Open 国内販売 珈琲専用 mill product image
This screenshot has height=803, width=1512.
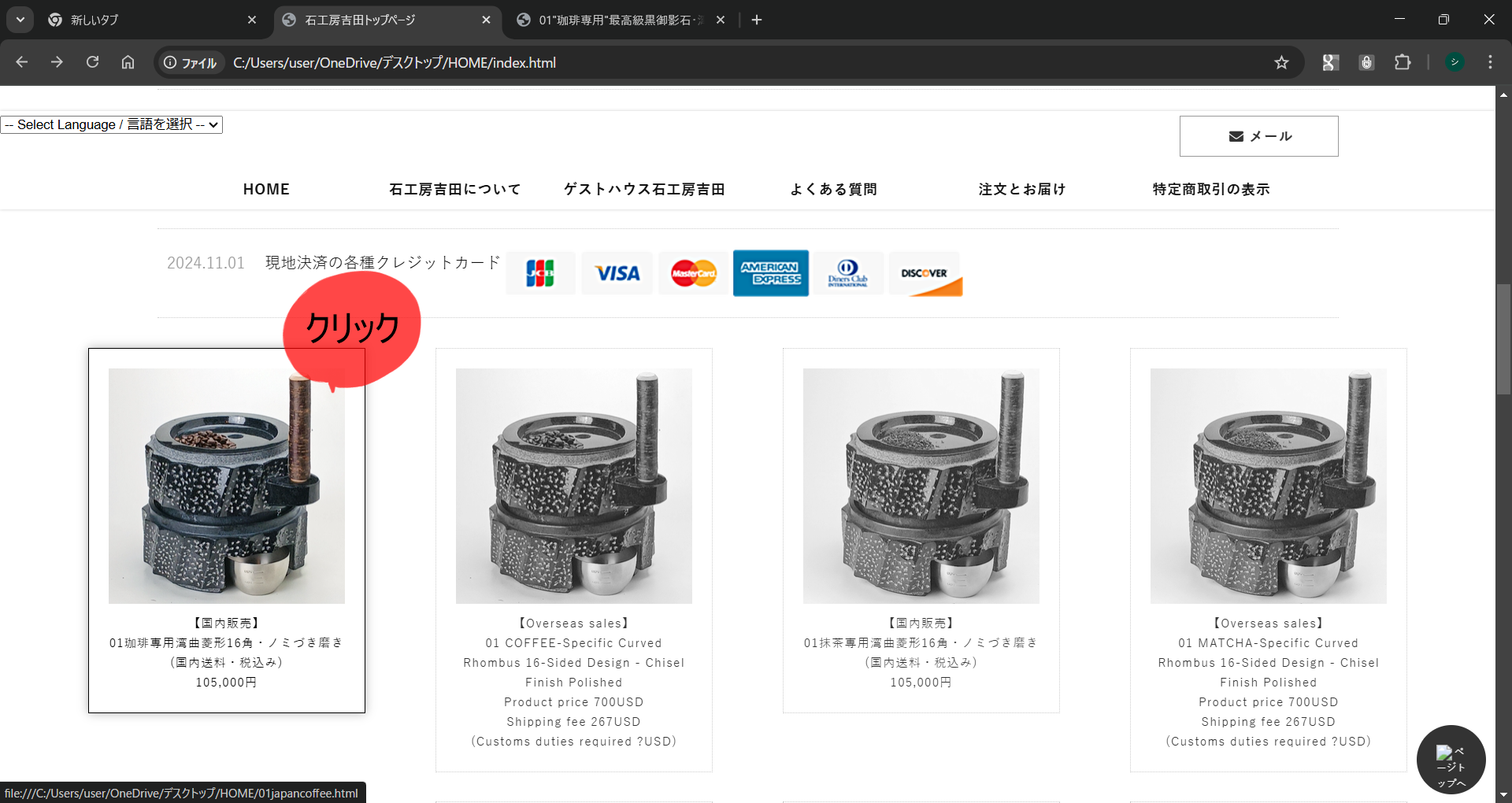point(227,486)
